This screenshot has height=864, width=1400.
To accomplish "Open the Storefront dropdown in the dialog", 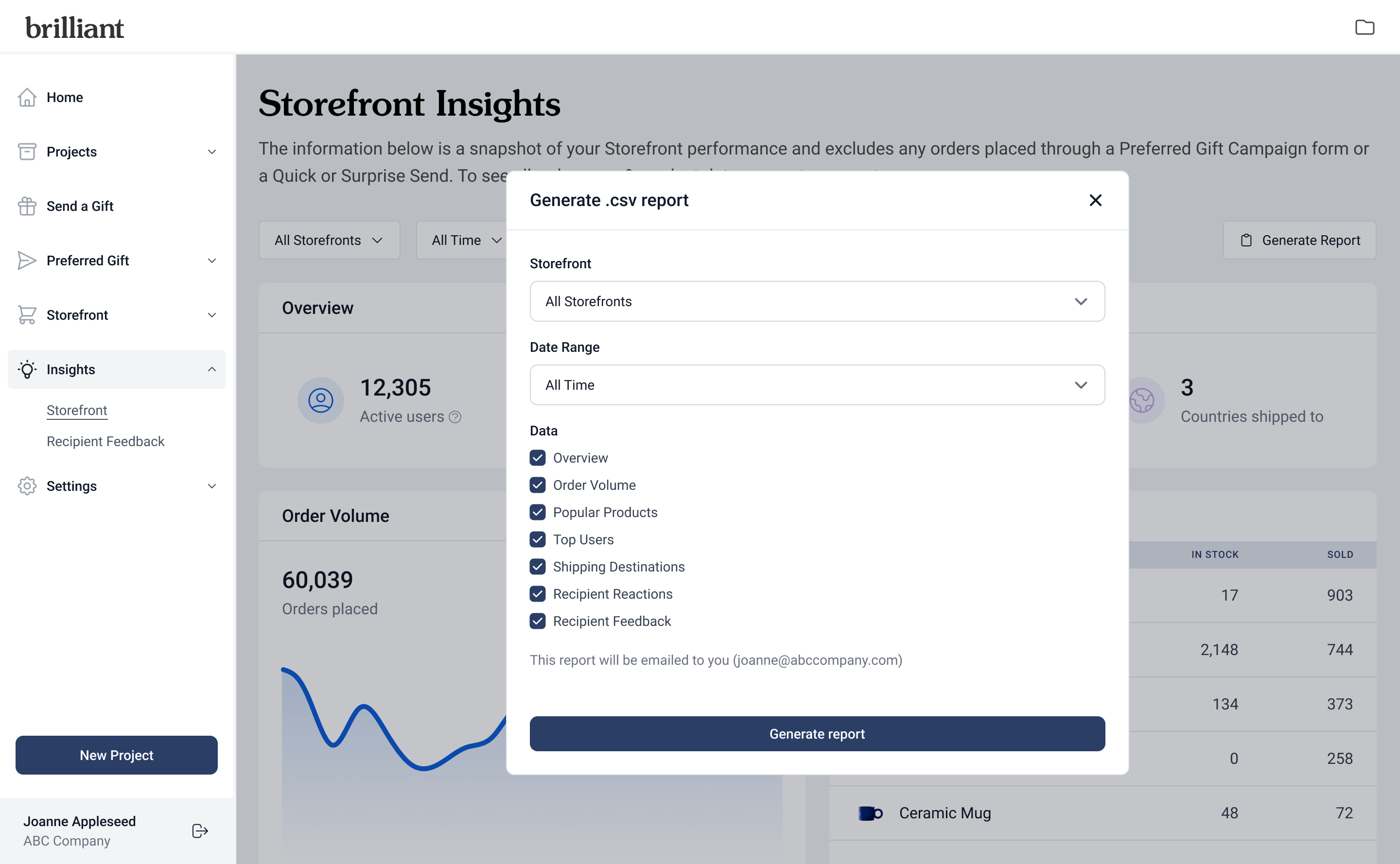I will (816, 302).
